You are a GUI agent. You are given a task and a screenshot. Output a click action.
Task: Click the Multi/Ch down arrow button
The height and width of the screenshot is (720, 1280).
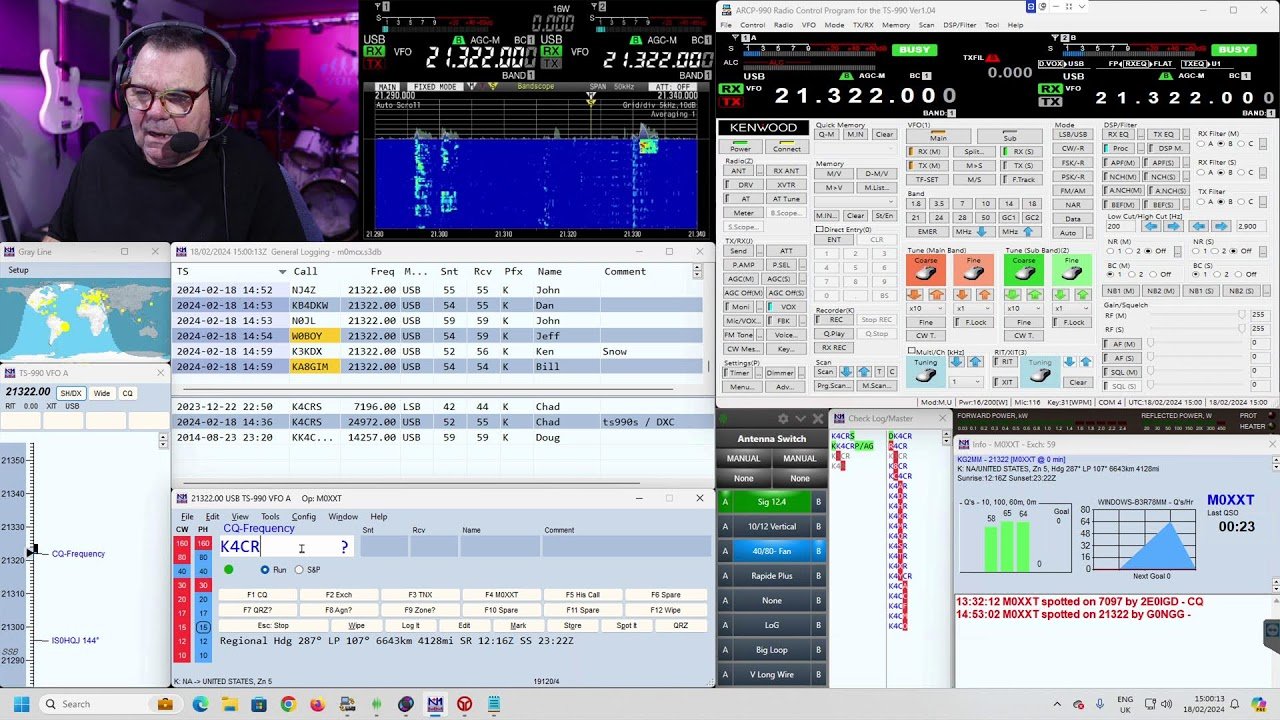pos(956,361)
